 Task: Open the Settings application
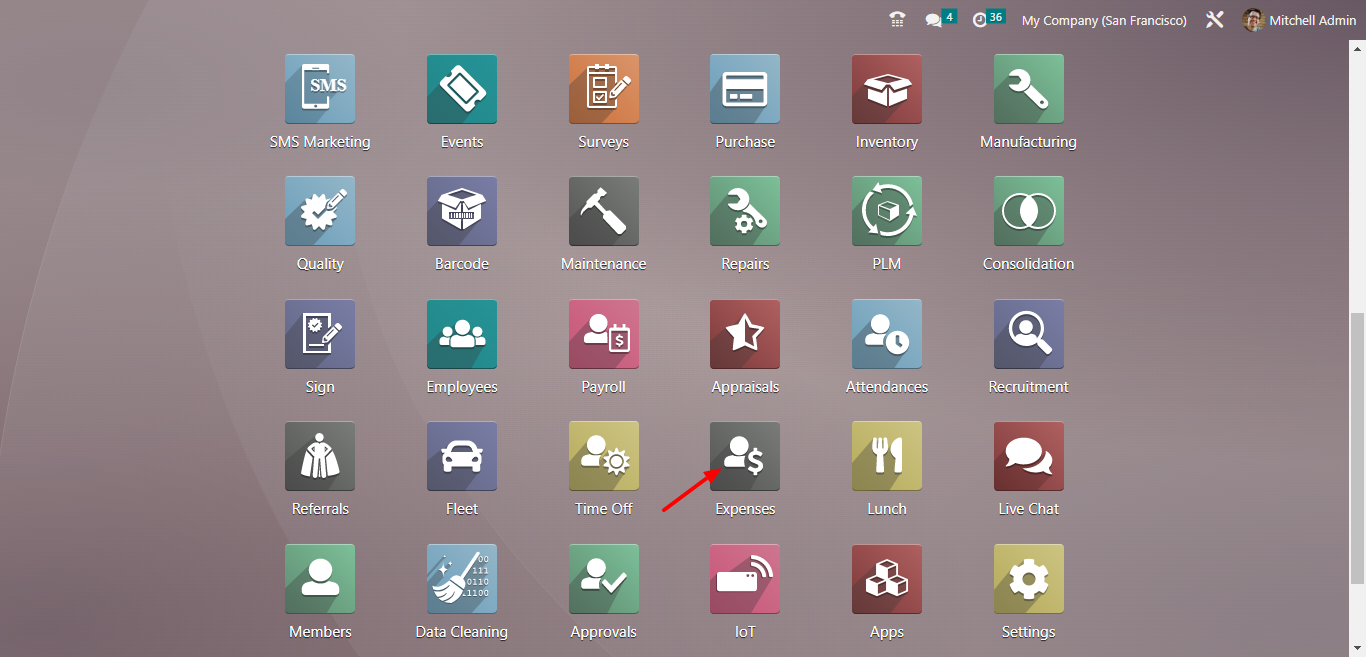pos(1028,592)
